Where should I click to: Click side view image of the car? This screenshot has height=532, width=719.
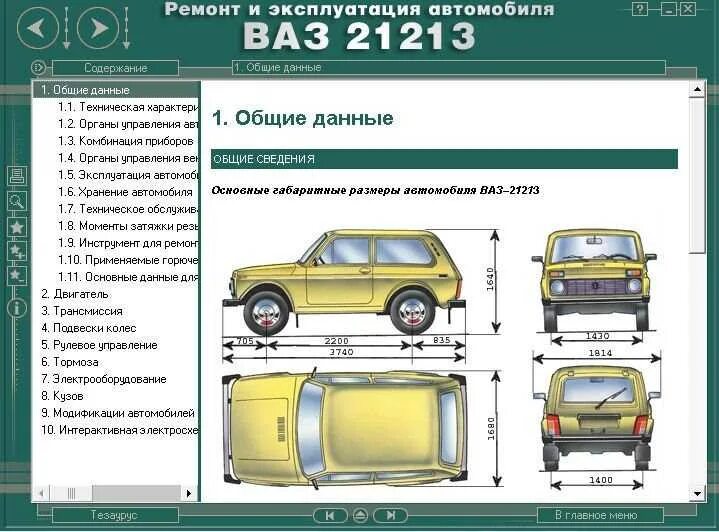(344, 282)
